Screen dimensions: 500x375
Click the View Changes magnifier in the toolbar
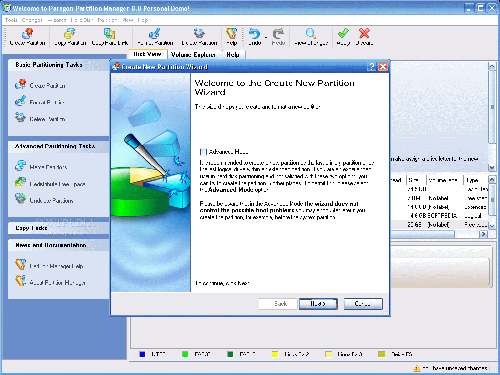pos(311,33)
